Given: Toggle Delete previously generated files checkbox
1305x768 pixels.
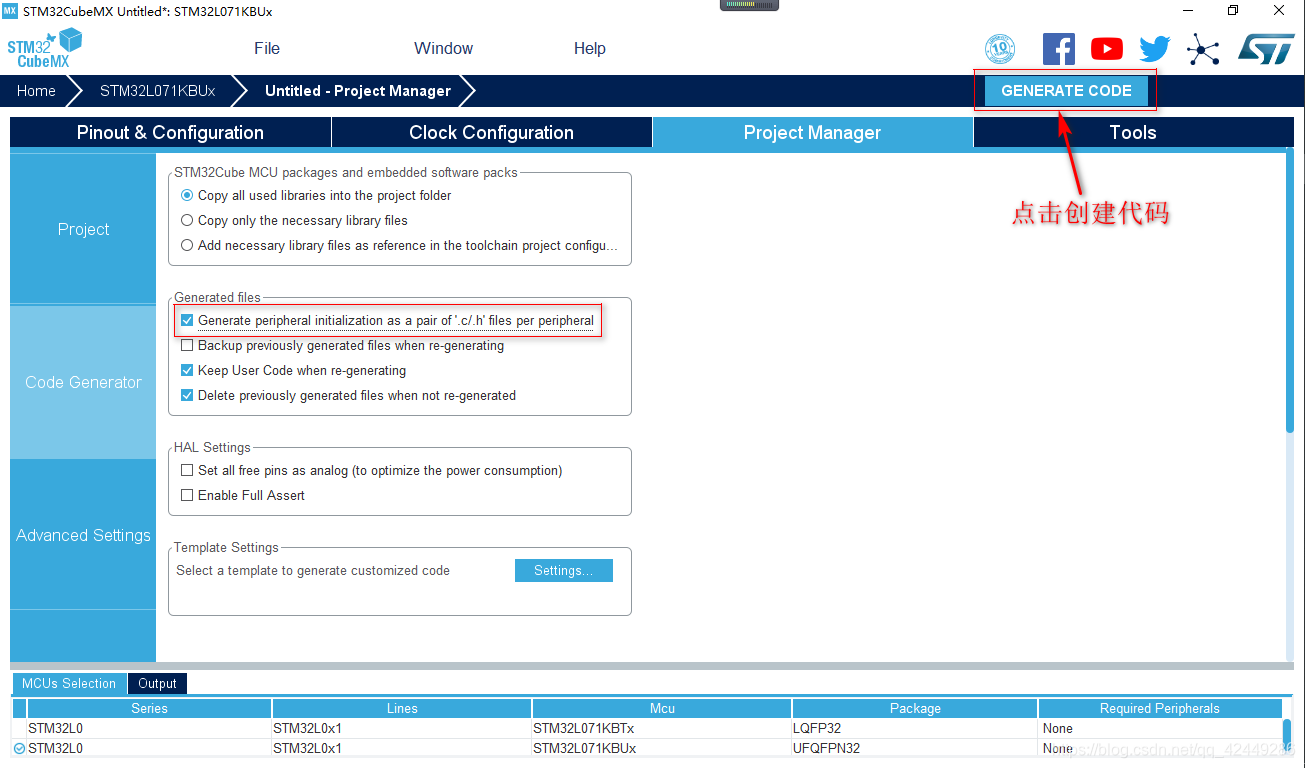Looking at the screenshot, I should [x=187, y=395].
